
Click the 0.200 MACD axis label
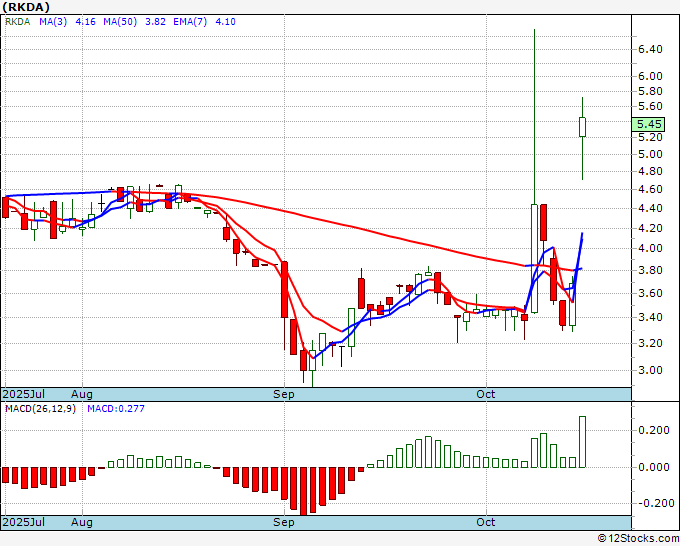point(653,431)
